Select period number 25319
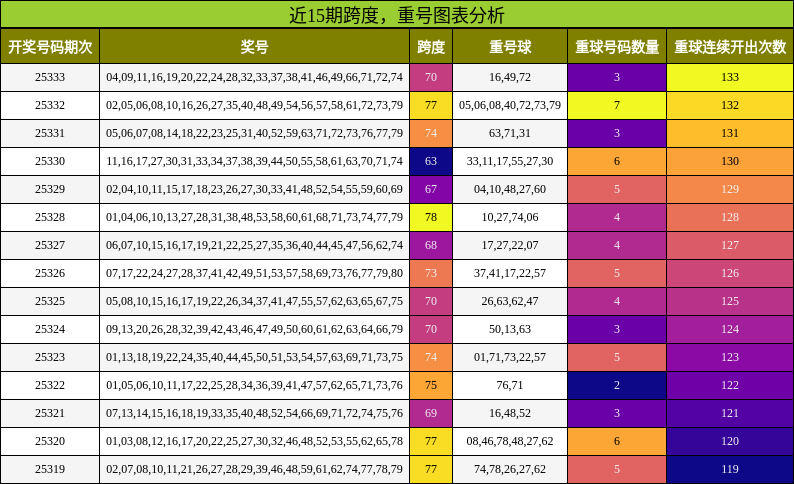The height and width of the screenshot is (484, 794). [50, 469]
